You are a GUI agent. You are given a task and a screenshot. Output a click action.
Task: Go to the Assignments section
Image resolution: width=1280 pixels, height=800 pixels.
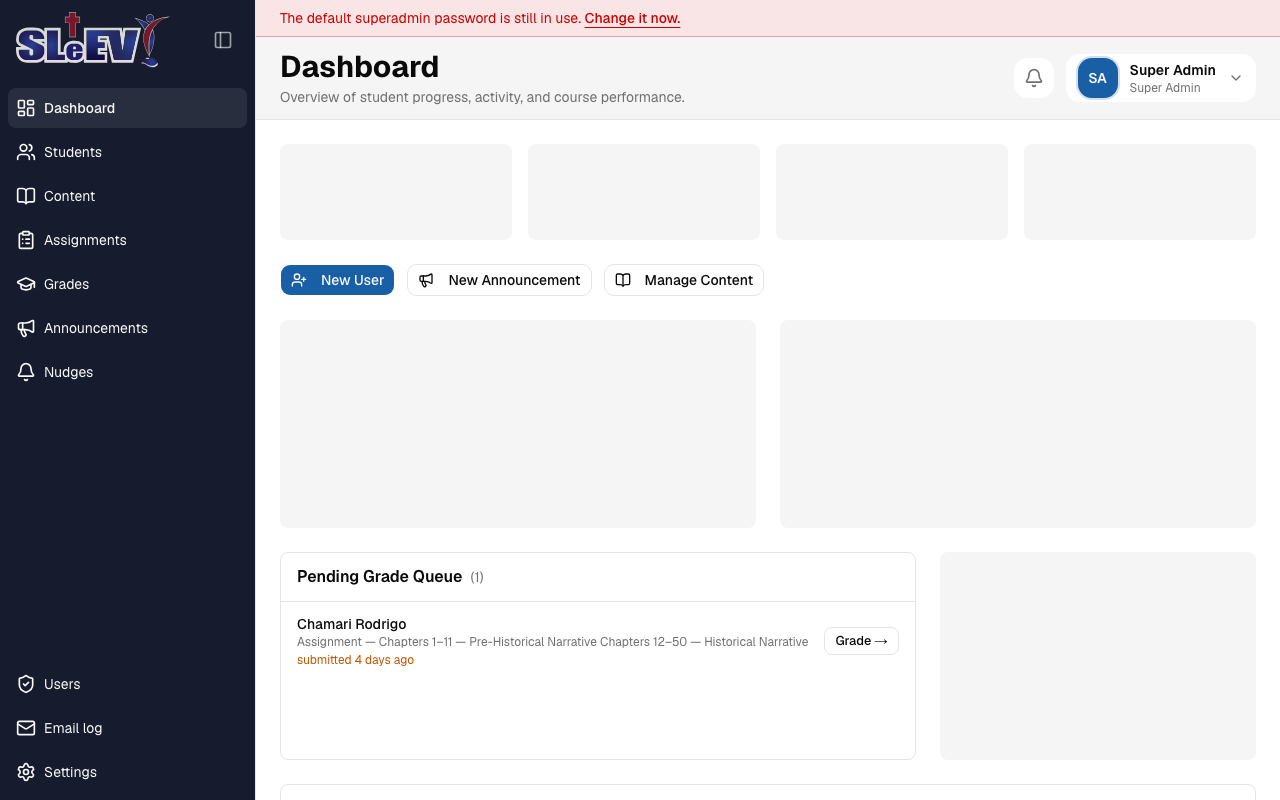127,240
